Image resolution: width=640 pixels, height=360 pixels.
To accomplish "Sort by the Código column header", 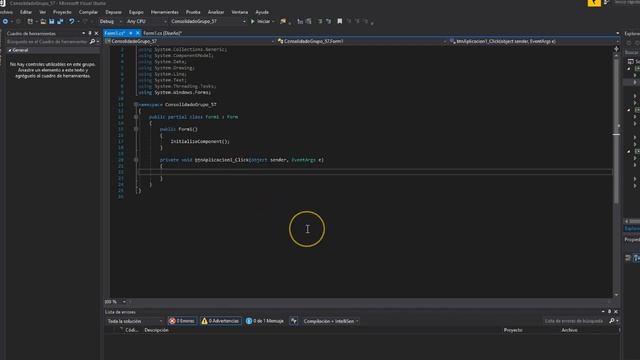I will 131,330.
